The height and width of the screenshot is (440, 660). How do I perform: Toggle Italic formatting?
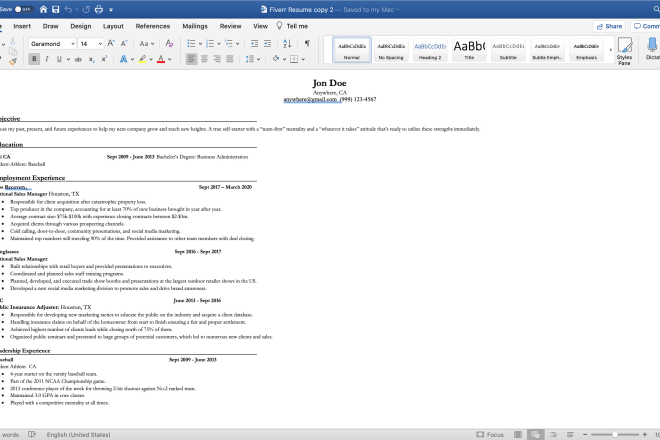(47, 59)
